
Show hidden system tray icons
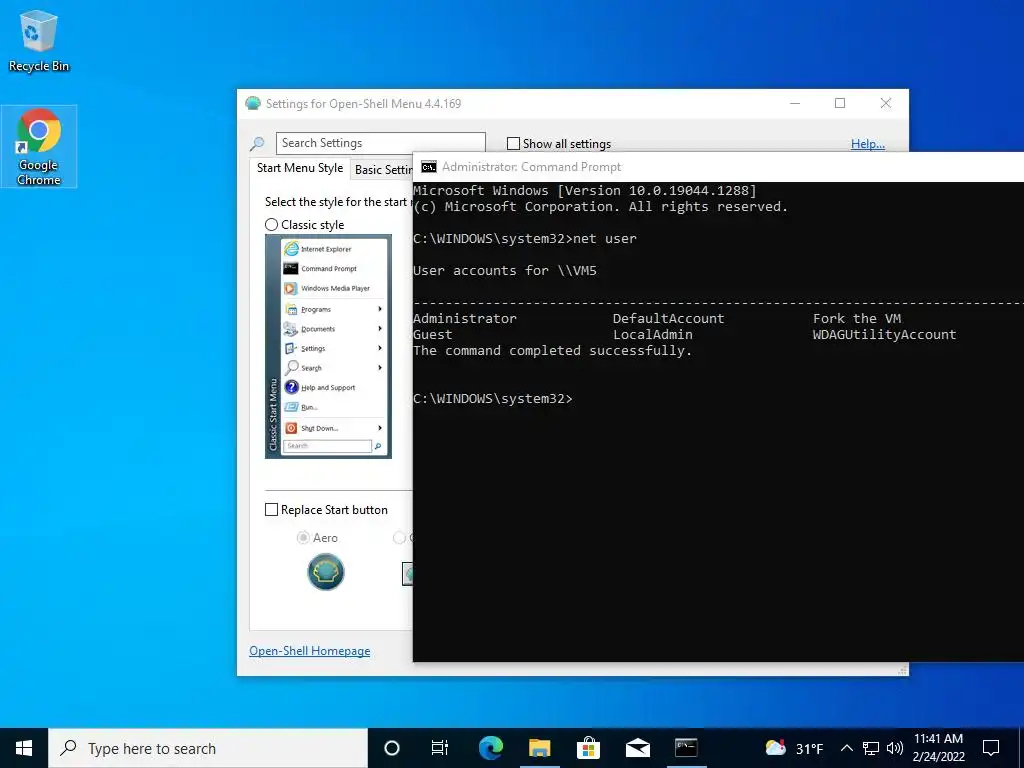tap(846, 748)
